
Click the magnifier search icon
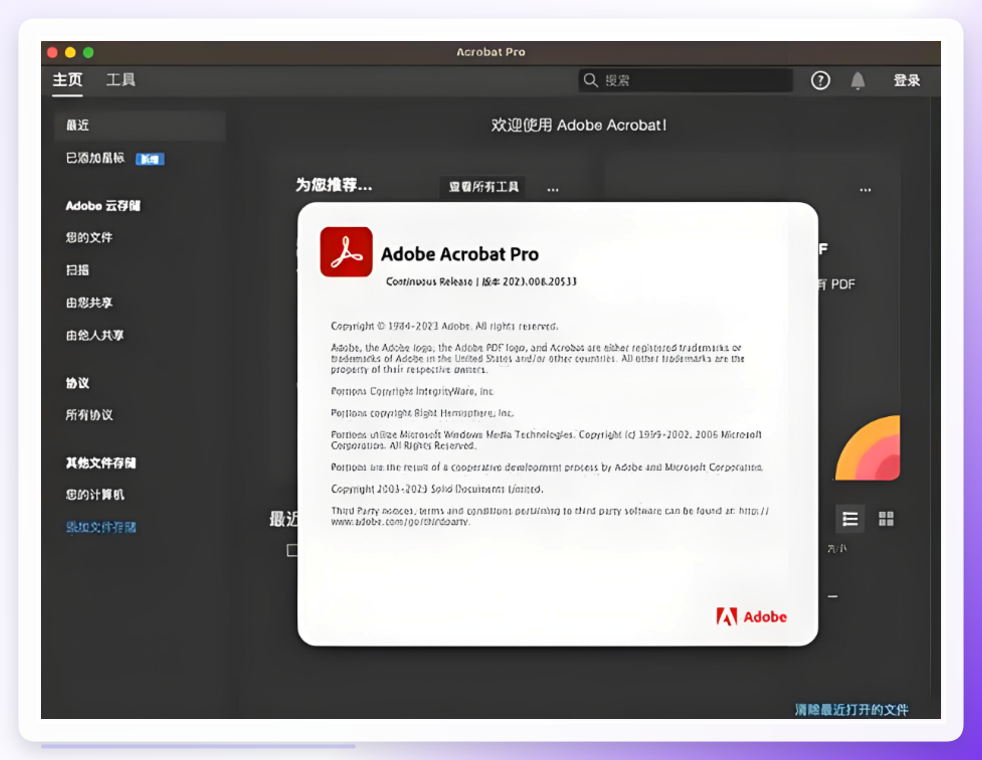coord(591,80)
